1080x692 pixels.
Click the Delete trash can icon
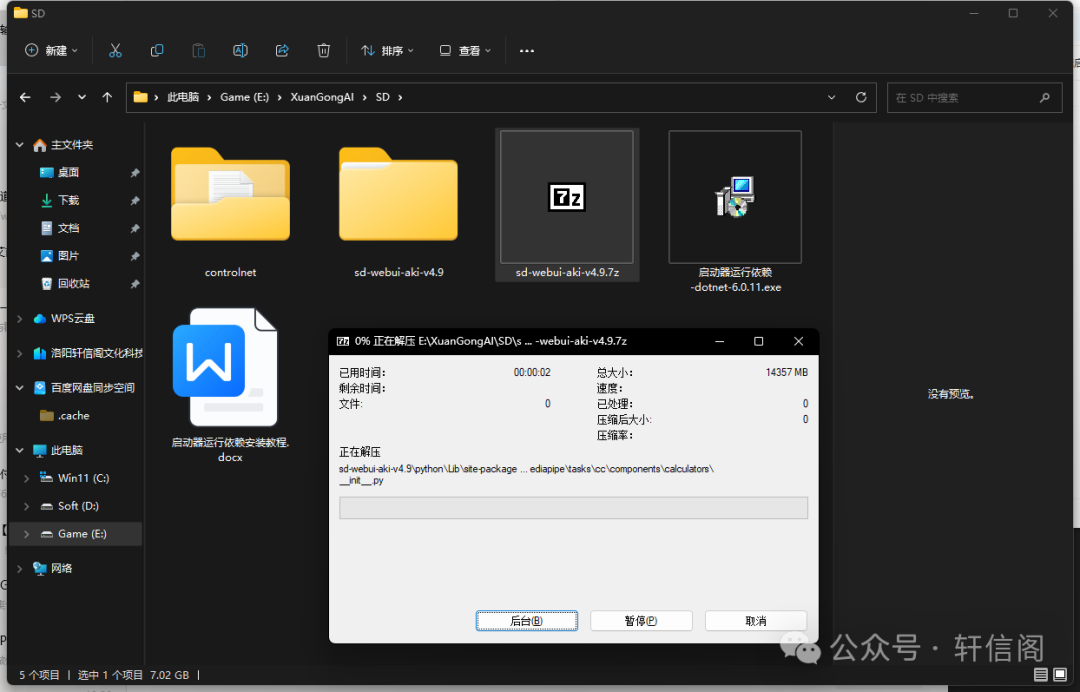tap(324, 50)
